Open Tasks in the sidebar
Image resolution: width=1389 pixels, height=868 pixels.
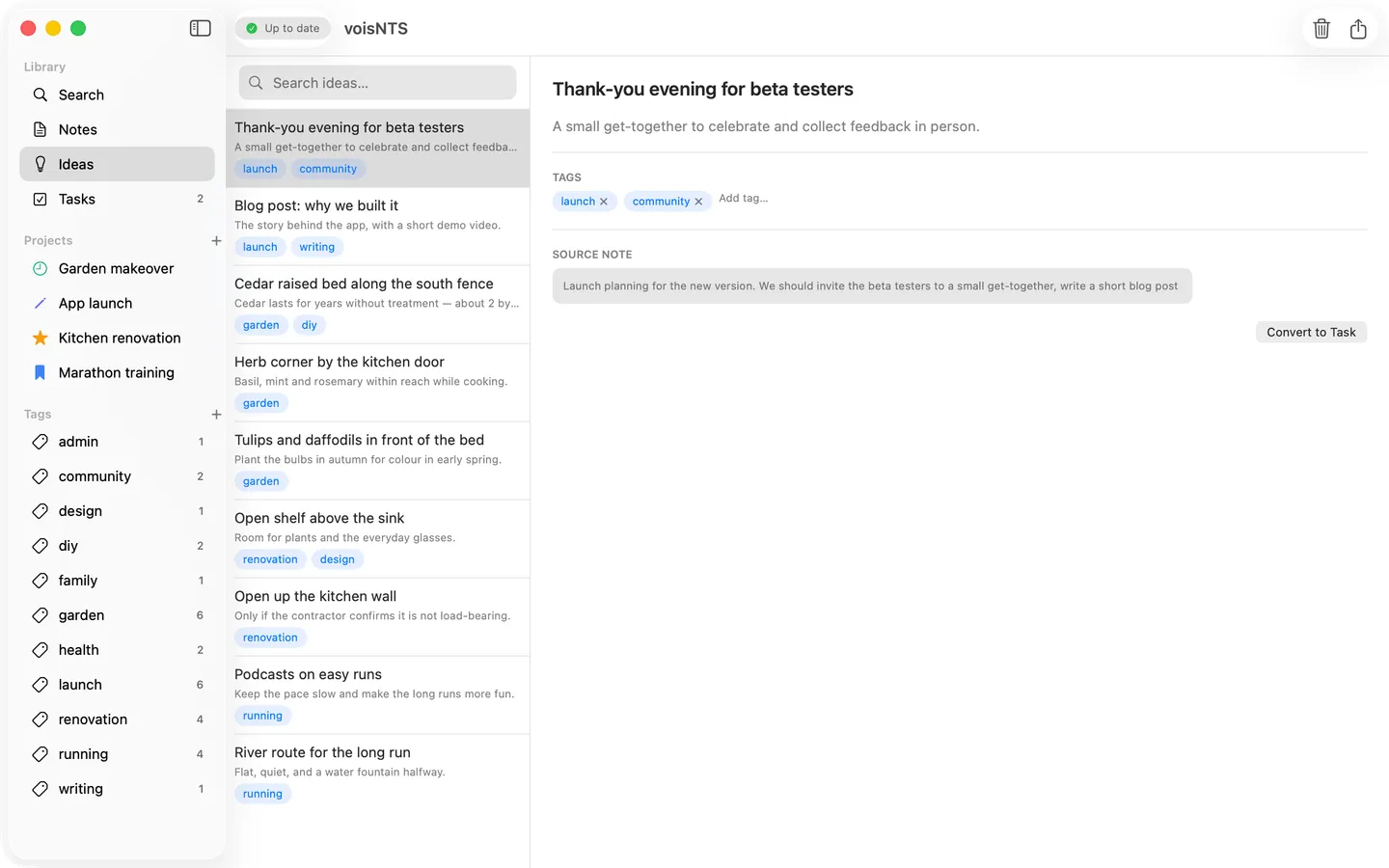pyautogui.click(x=117, y=199)
